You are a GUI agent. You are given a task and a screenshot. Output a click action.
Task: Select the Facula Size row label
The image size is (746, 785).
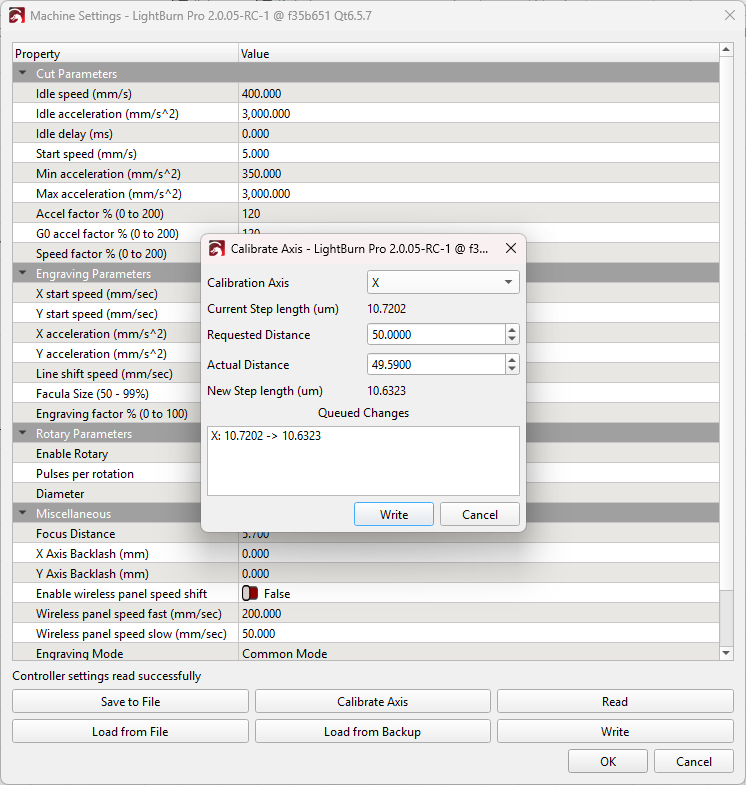(92, 394)
